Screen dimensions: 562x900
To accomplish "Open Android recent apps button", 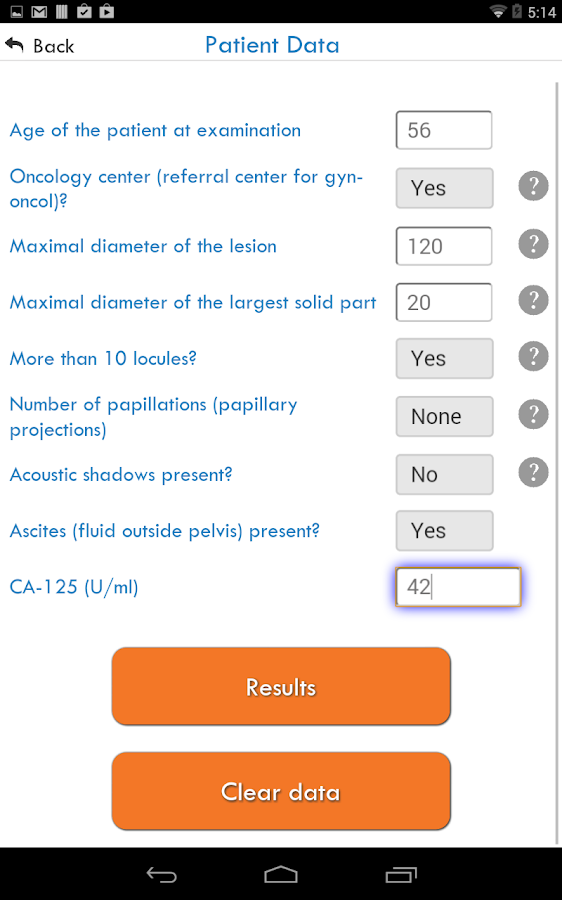I will [x=401, y=875].
